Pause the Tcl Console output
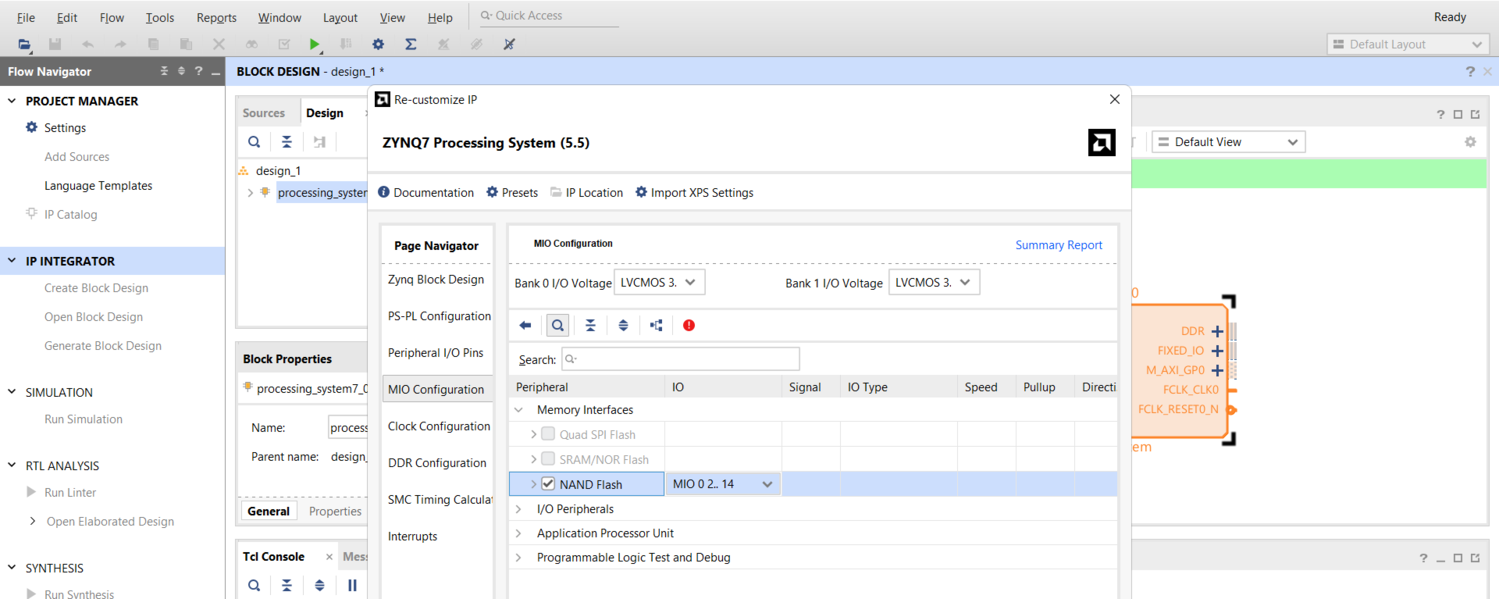 [352, 585]
